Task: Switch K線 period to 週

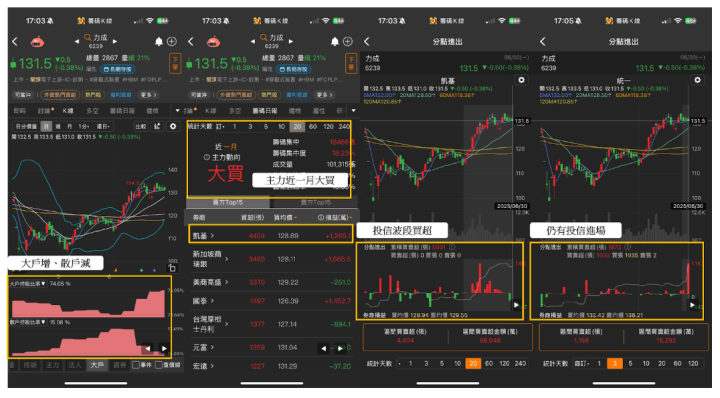Action: pos(58,126)
